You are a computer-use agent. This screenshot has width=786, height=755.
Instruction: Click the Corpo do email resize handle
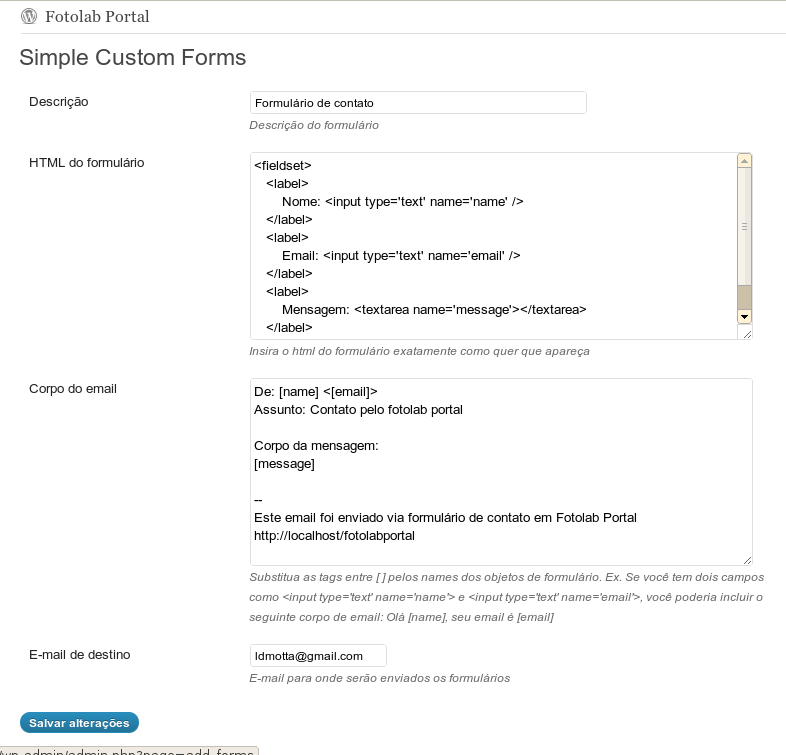[747, 560]
